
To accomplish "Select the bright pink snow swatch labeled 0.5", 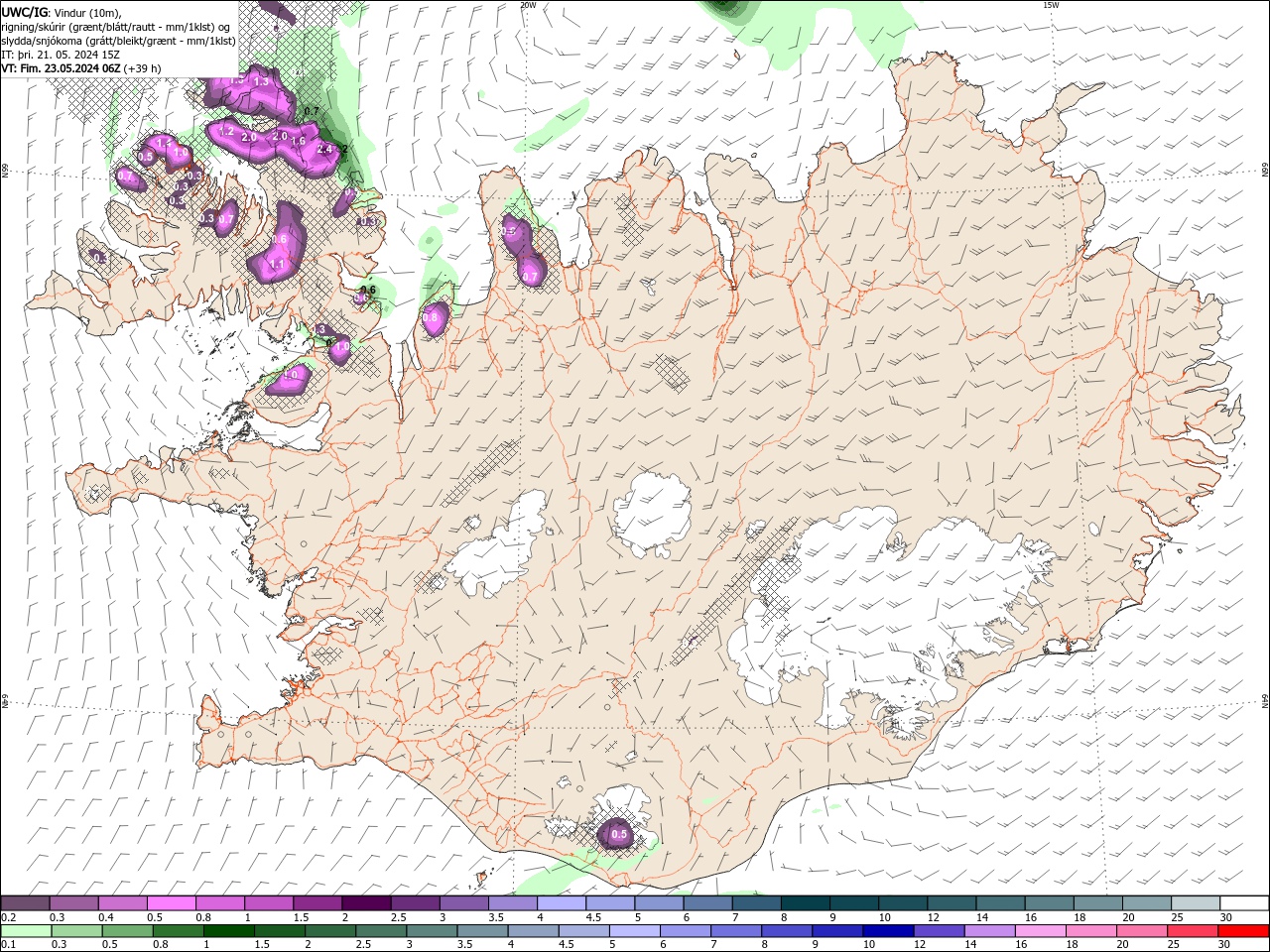I will click(x=172, y=903).
